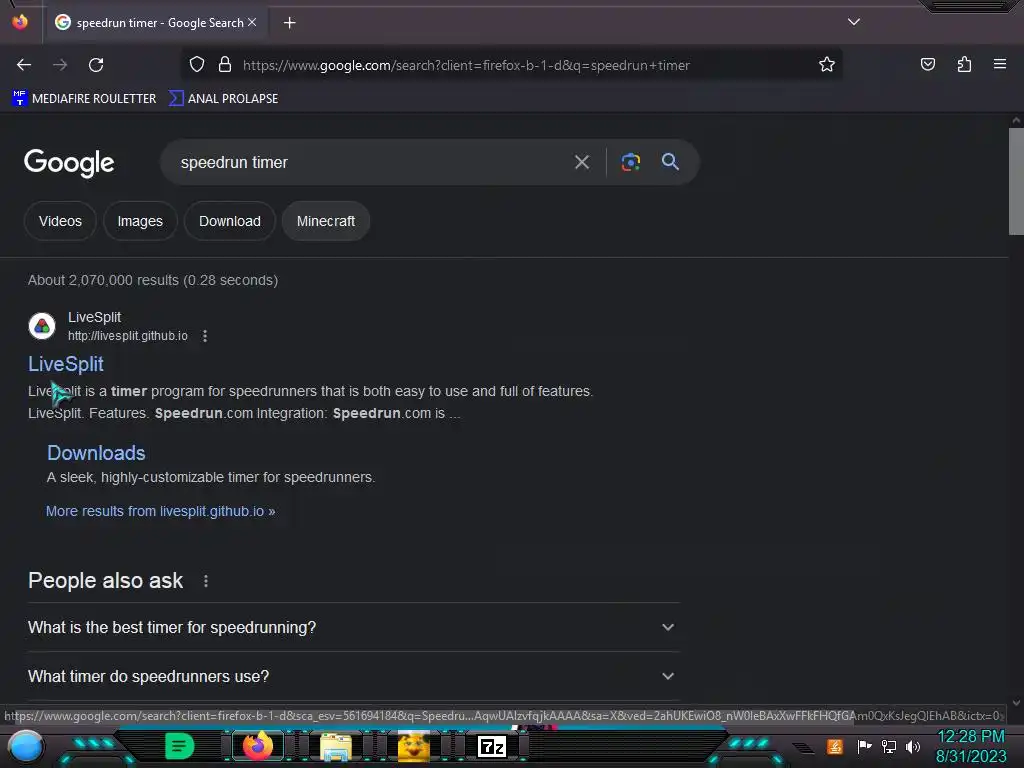This screenshot has width=1024, height=768.
Task: List all tabs dropdown arrow
Action: pyautogui.click(x=854, y=22)
